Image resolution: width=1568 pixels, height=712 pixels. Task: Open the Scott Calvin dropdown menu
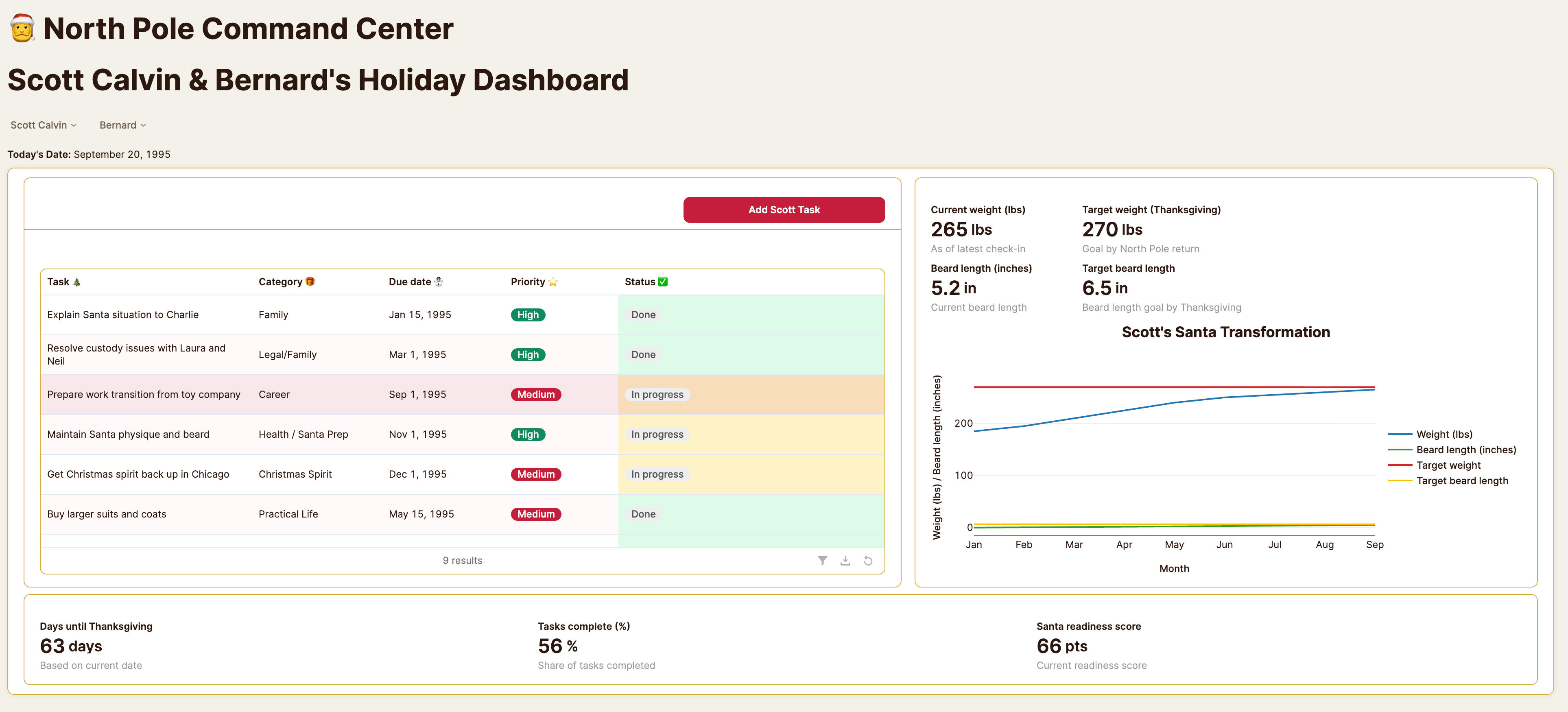pos(43,125)
